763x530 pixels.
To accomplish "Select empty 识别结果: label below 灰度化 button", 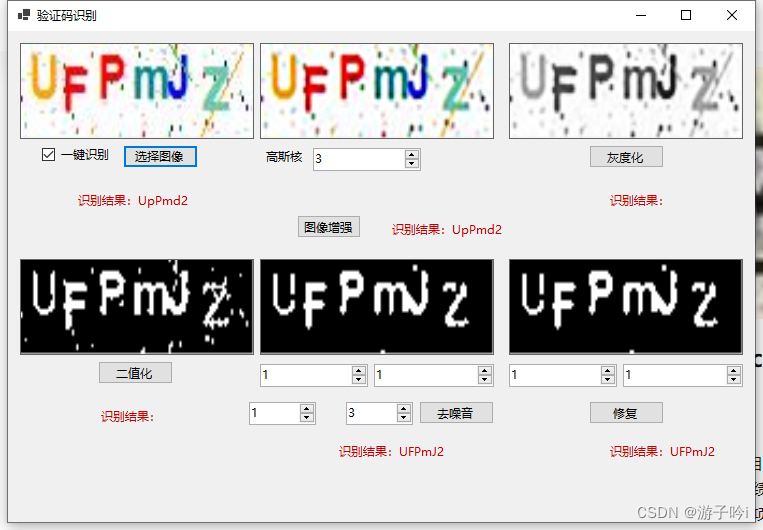I will (x=636, y=201).
